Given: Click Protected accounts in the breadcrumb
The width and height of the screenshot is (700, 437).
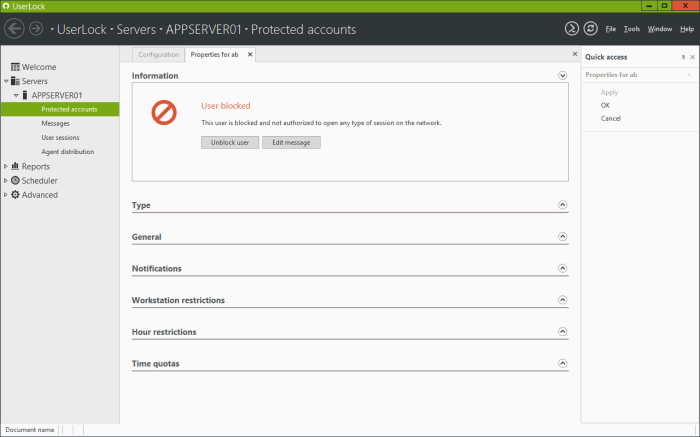Looking at the screenshot, I should tap(304, 29).
